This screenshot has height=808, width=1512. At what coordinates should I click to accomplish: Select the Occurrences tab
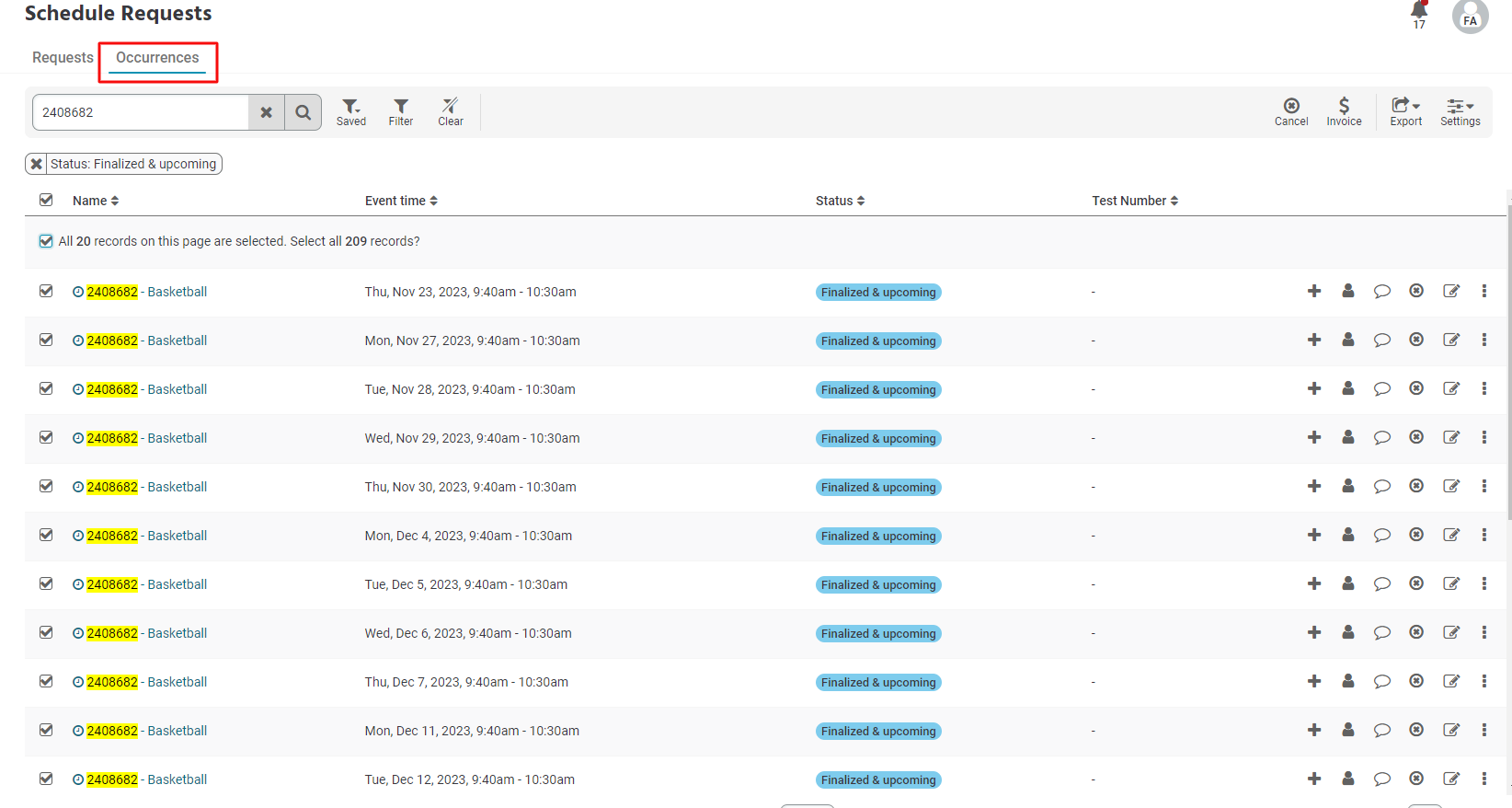(x=157, y=57)
